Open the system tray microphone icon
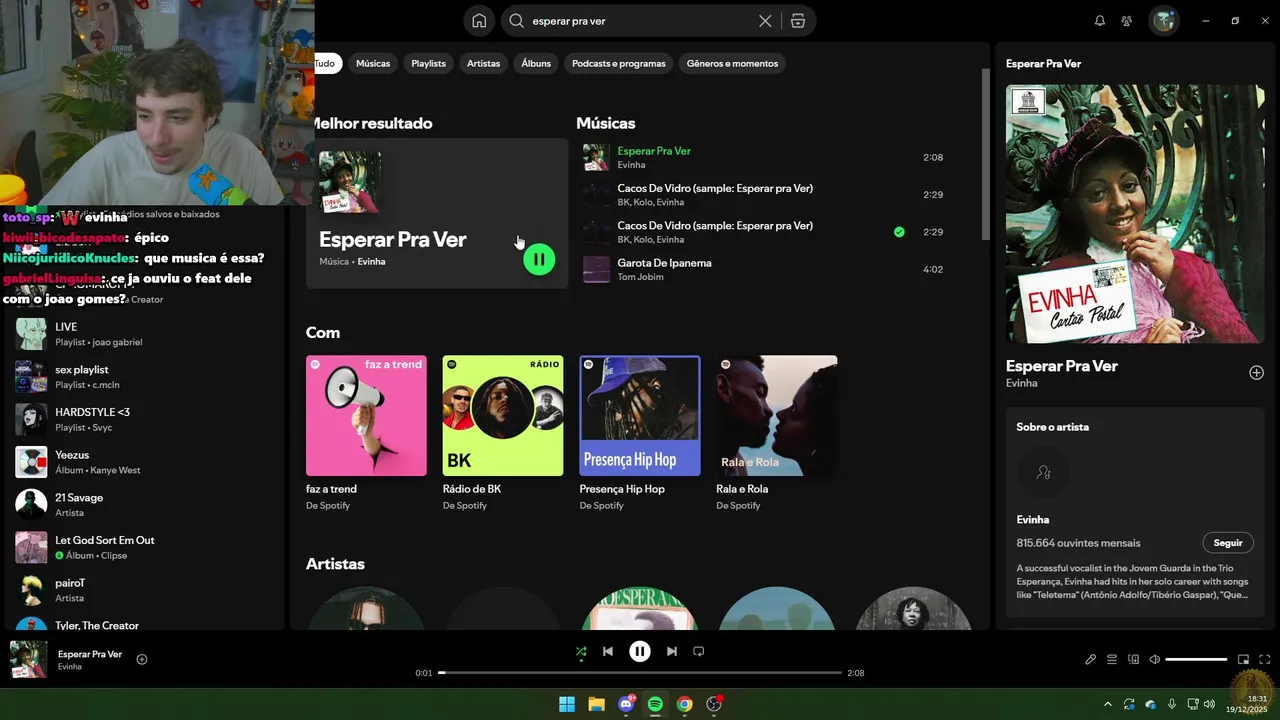This screenshot has width=1280, height=720. coord(1172,704)
